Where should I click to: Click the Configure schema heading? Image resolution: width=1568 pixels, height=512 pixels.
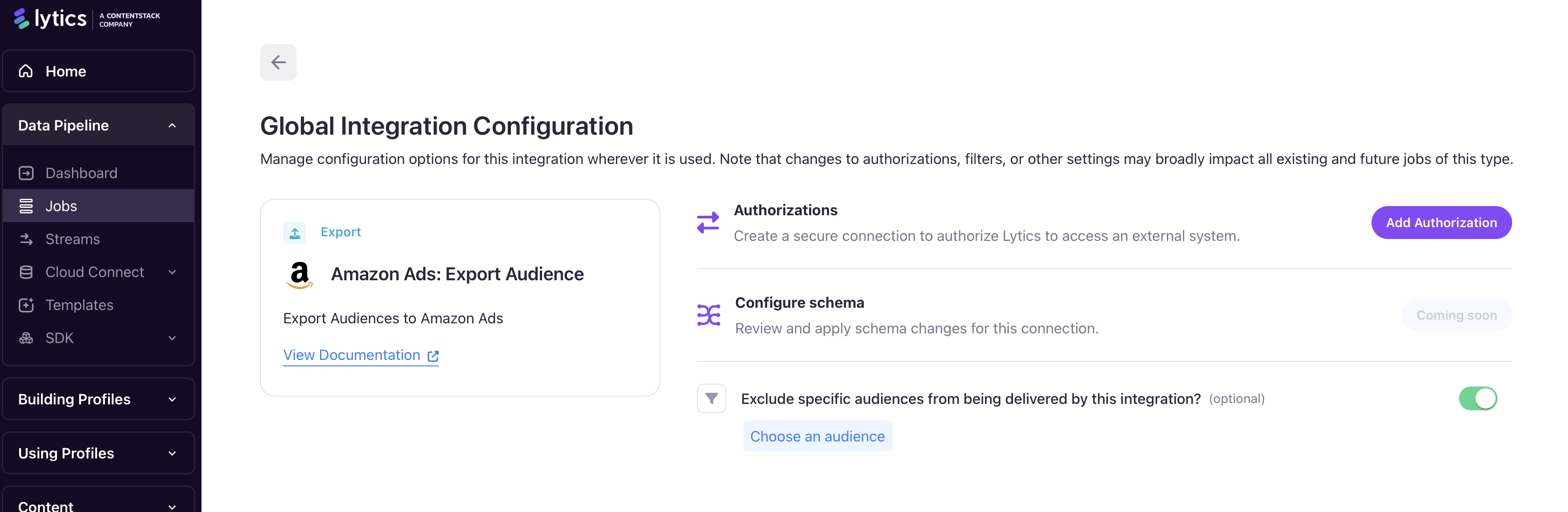[799, 303]
